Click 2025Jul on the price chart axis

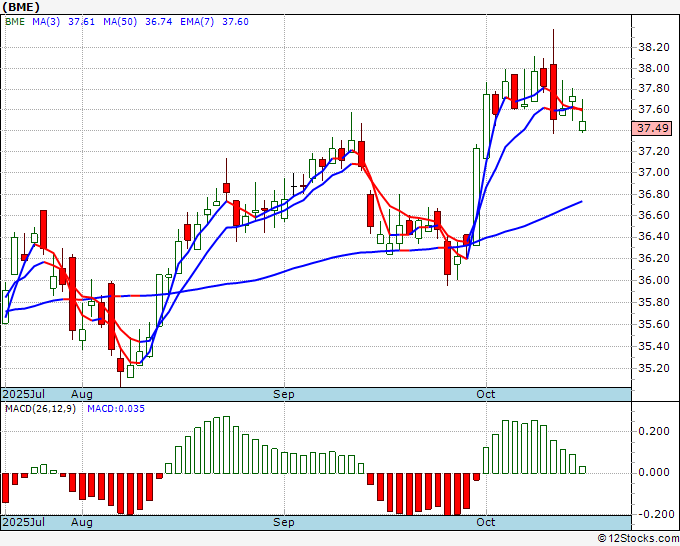point(24,394)
